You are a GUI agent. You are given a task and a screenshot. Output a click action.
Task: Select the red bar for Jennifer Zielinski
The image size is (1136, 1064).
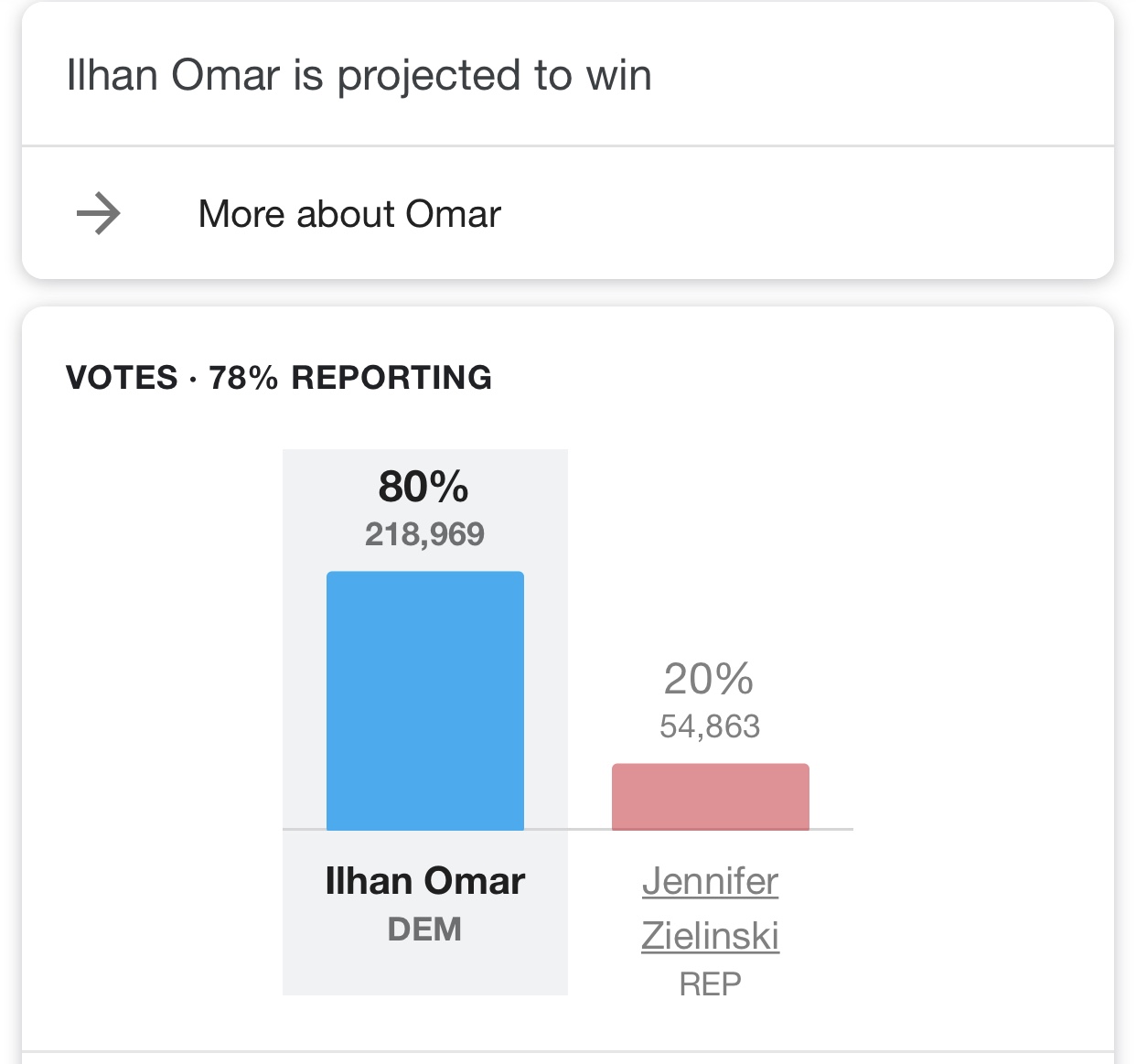pos(710,797)
